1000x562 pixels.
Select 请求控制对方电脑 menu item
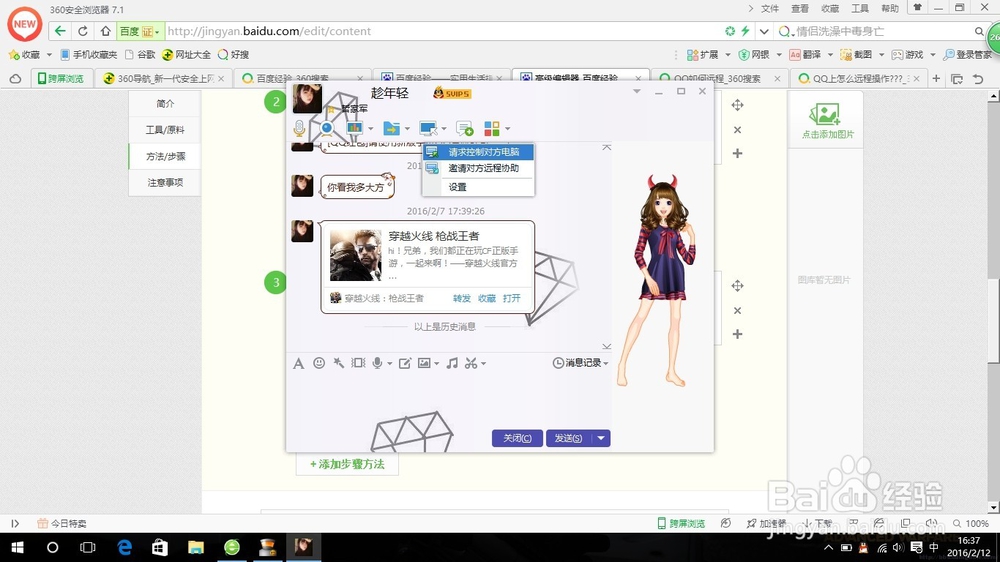[x=478, y=152]
